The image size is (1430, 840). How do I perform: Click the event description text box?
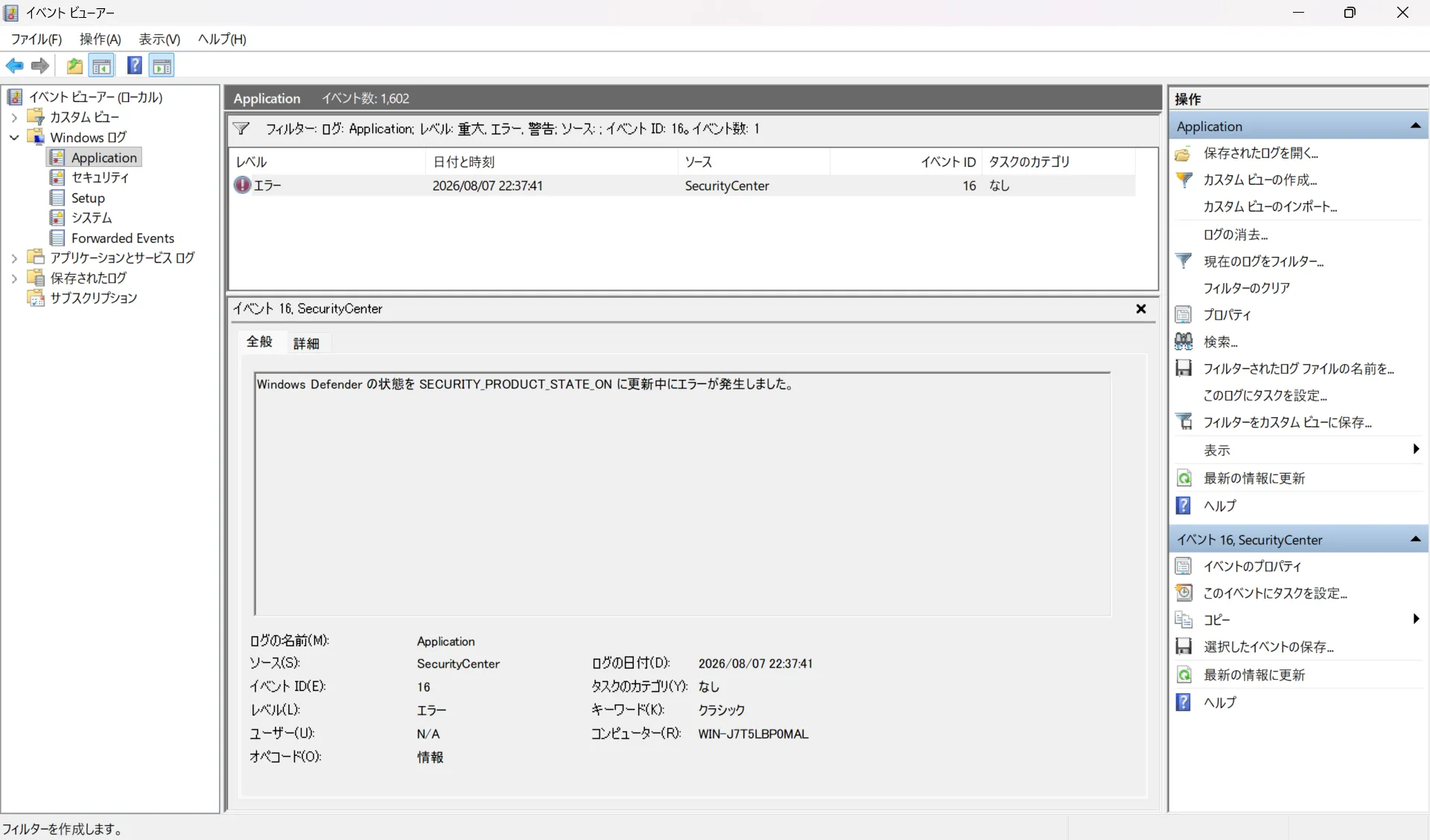(682, 493)
